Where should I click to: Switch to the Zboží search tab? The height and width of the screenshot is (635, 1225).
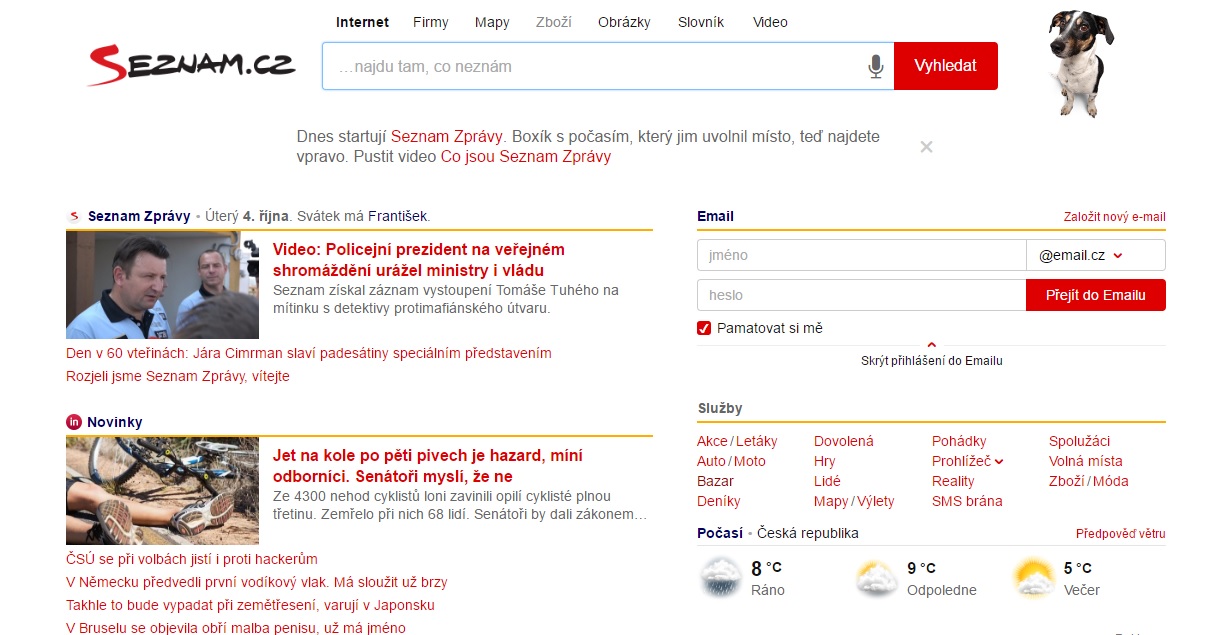(x=554, y=22)
